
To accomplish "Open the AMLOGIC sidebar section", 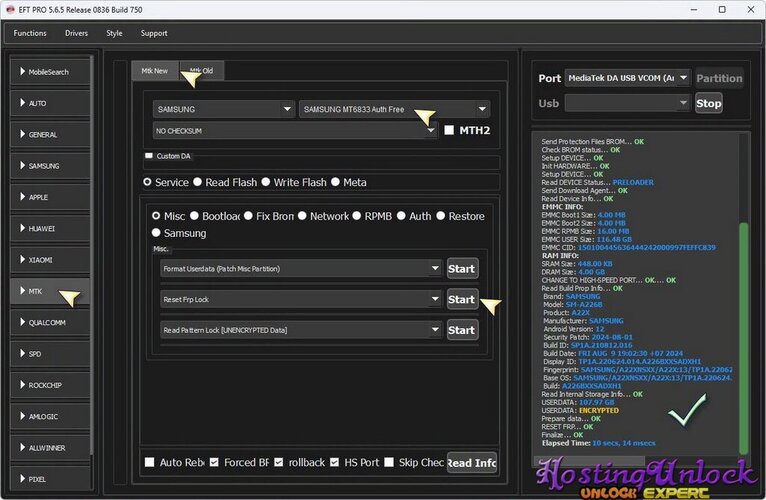I will 50,416.
